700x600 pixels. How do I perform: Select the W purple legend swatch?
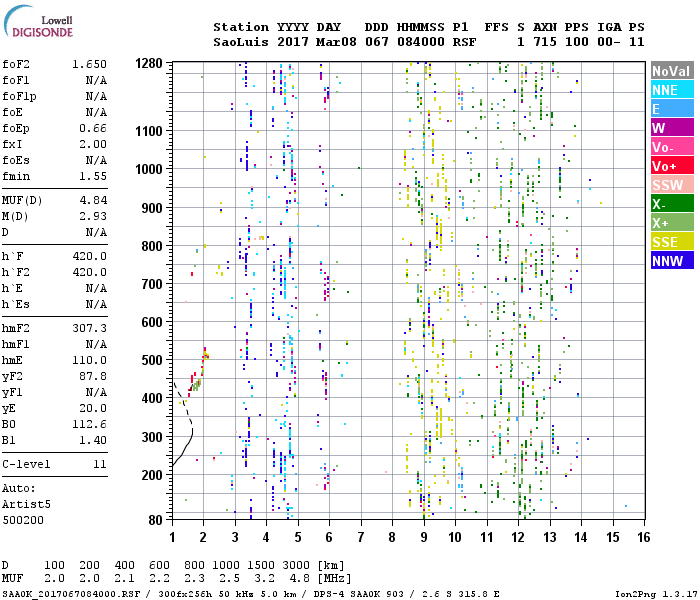(x=672, y=128)
